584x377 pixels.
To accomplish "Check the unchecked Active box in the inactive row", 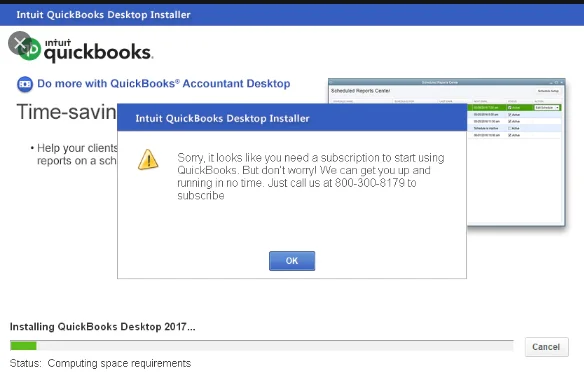I will (510, 128).
